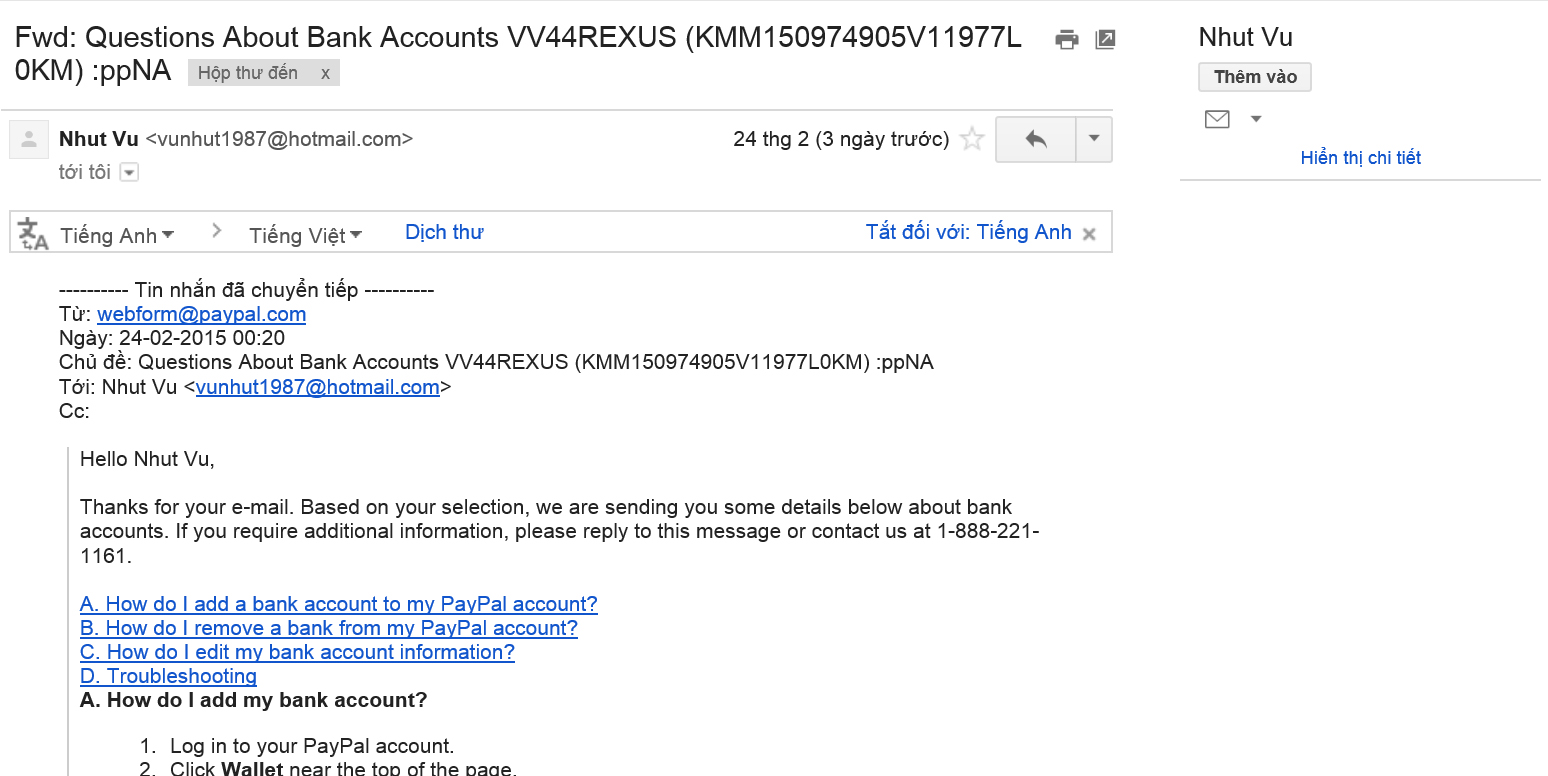The height and width of the screenshot is (776, 1548).
Task: Click the print email icon
Action: pos(1067,40)
